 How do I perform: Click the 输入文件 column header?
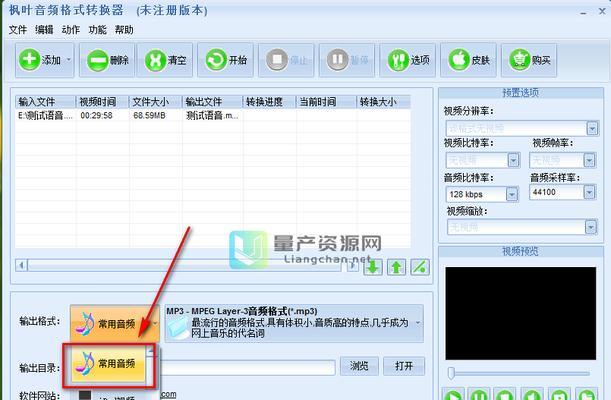[x=46, y=102]
